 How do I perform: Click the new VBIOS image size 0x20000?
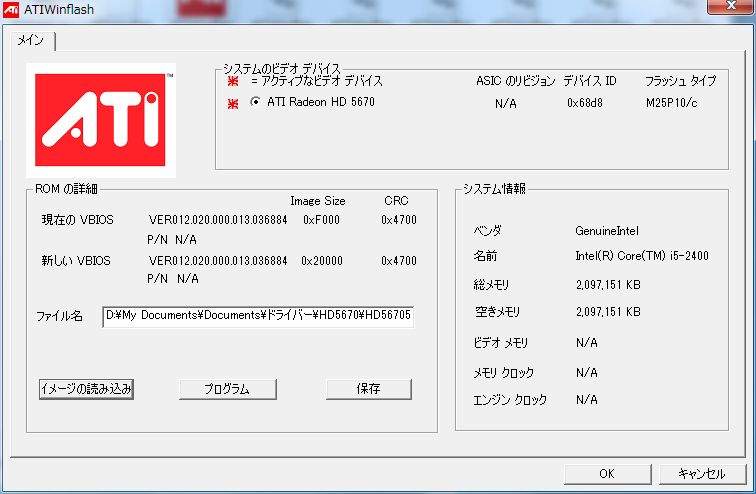(x=322, y=261)
